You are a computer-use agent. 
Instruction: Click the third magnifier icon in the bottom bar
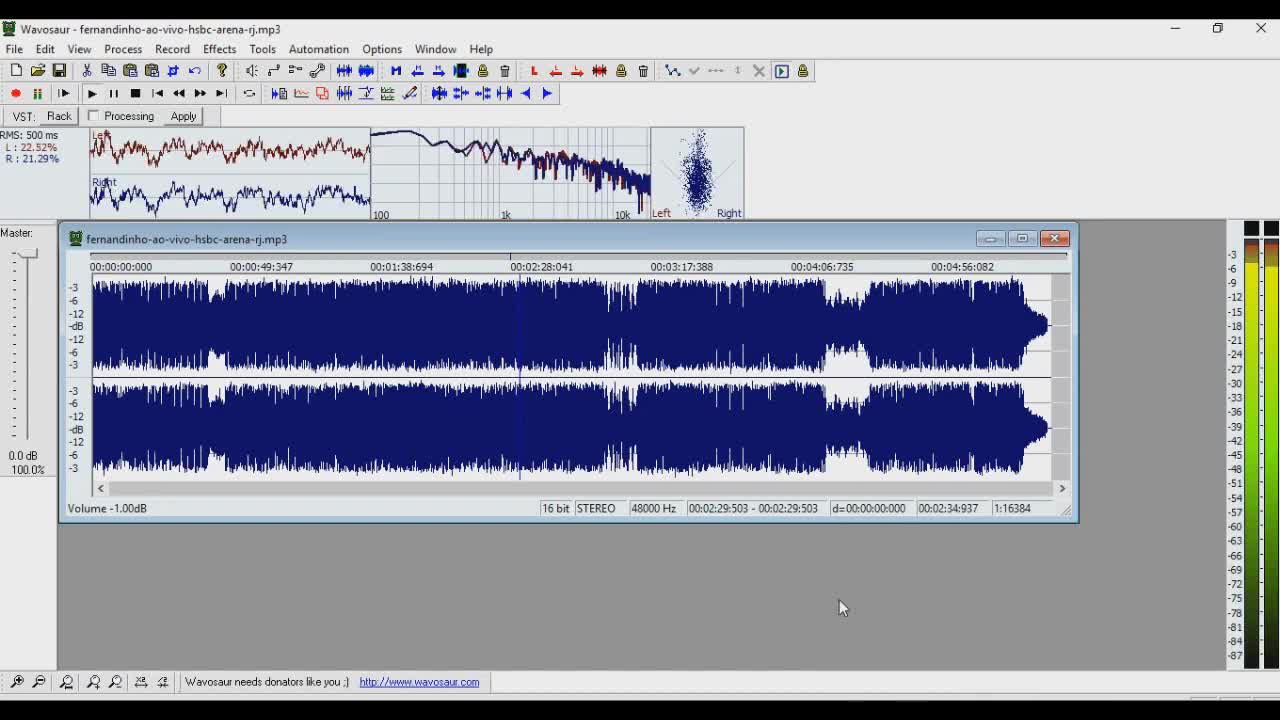coord(66,682)
